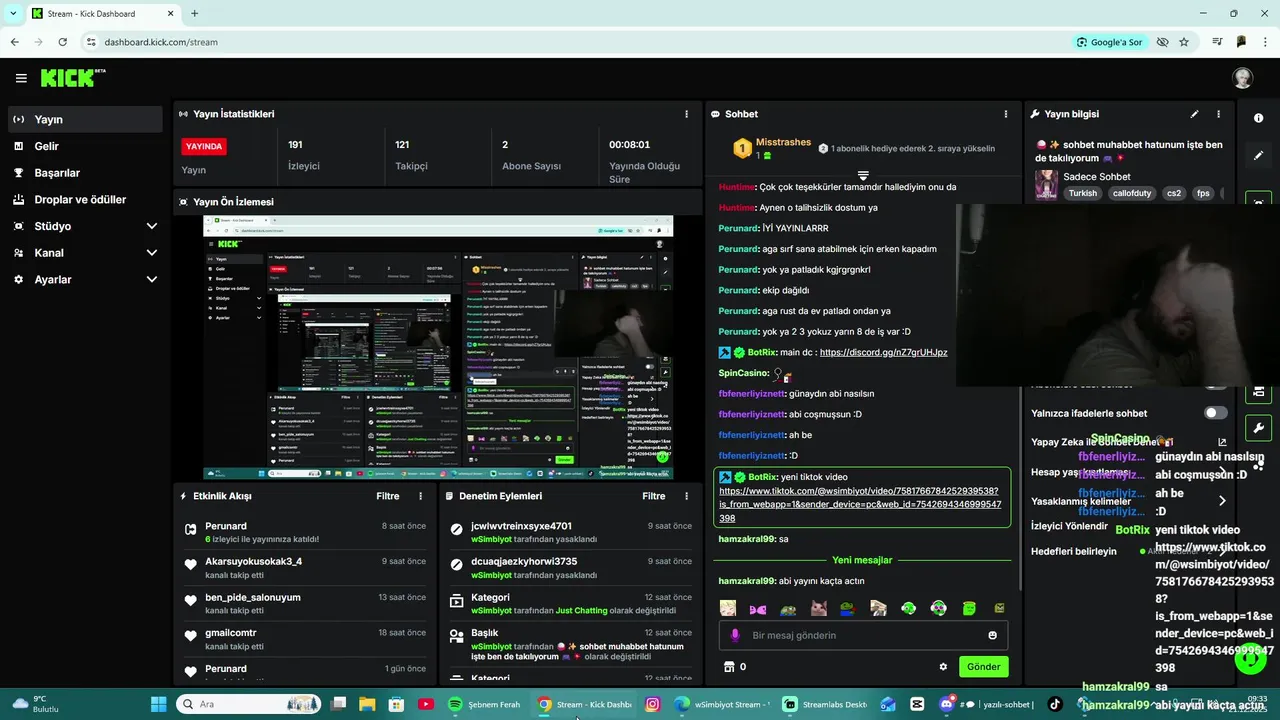Type in the Bir mesaj gönderin field
Screen dimensions: 1280x720
point(864,635)
